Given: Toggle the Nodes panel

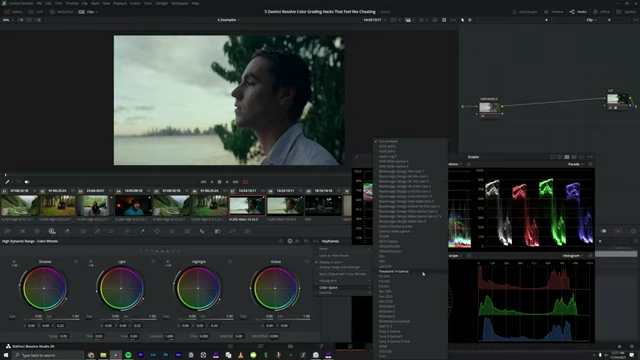Looking at the screenshot, I should tap(578, 12).
